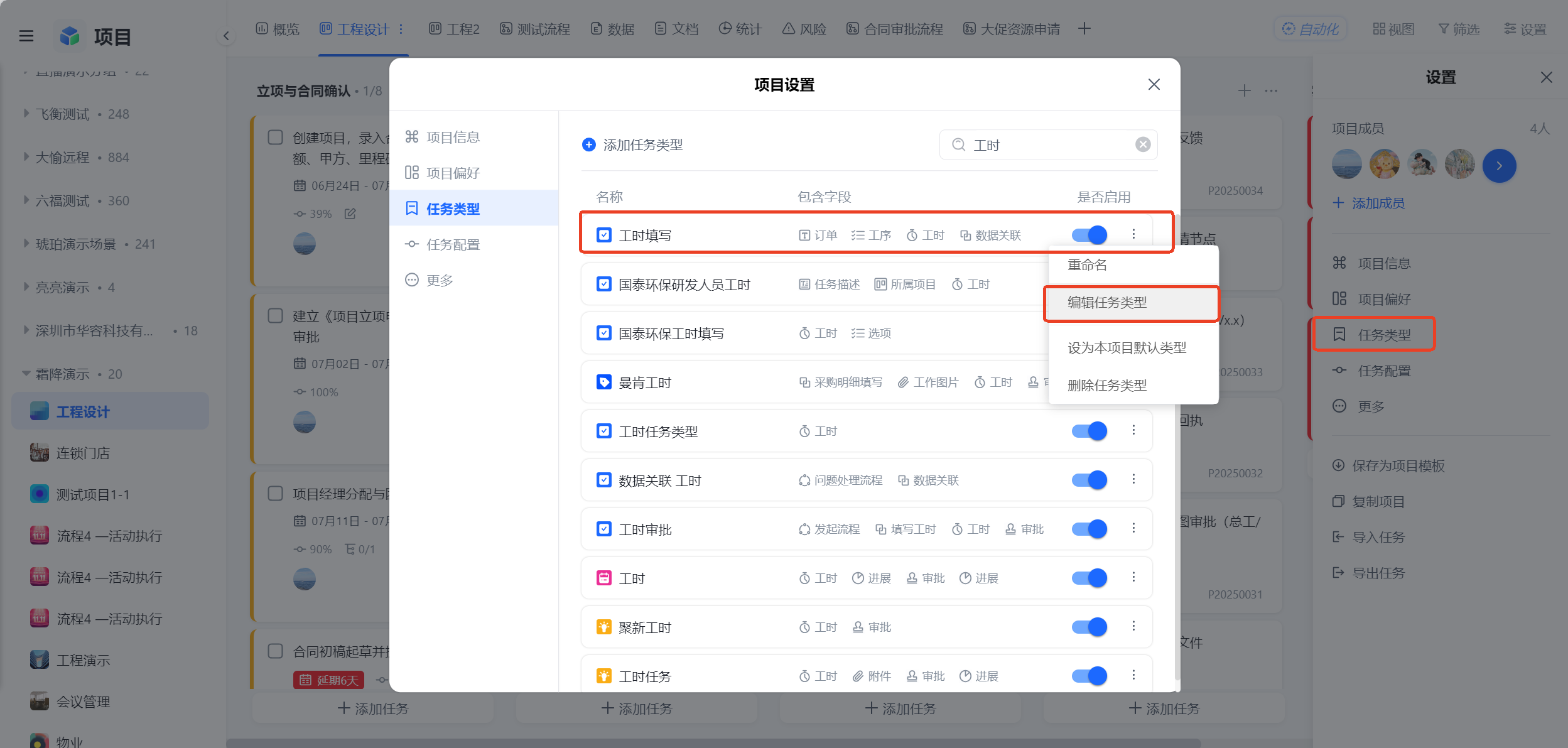Expand the 亮亮演示 group
The height and width of the screenshot is (748, 1568).
pos(26,287)
